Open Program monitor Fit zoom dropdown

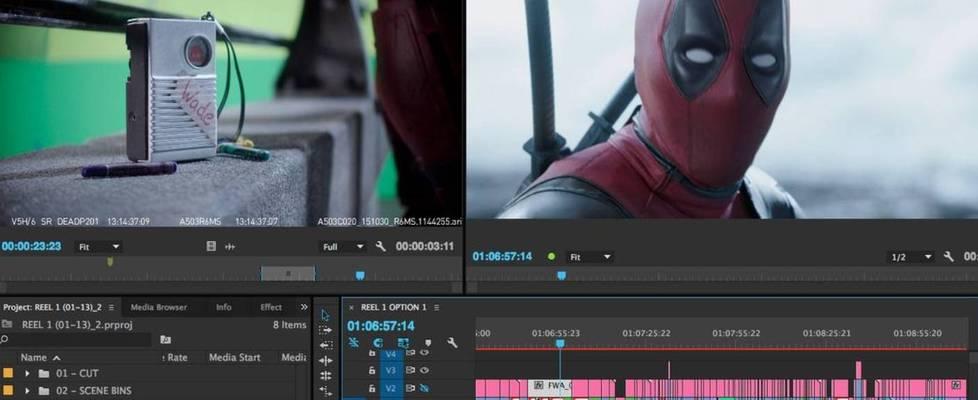pos(590,257)
